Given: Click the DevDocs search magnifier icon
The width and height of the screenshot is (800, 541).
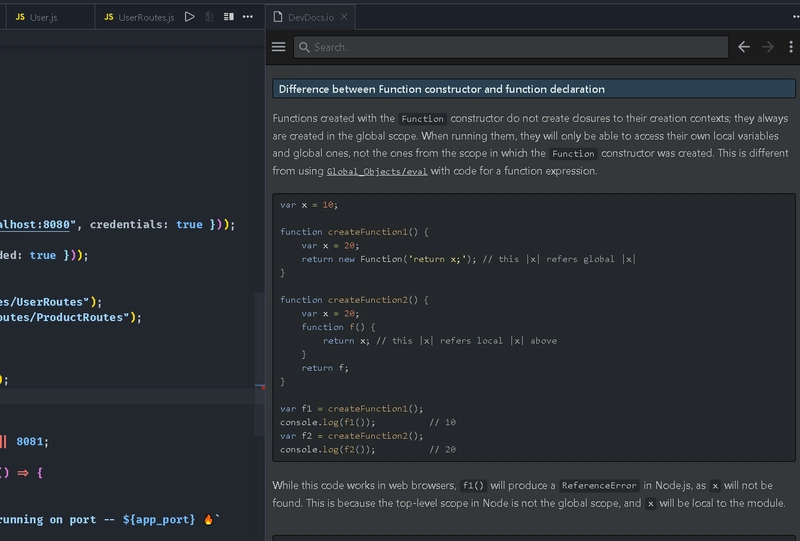Looking at the screenshot, I should tap(304, 47).
